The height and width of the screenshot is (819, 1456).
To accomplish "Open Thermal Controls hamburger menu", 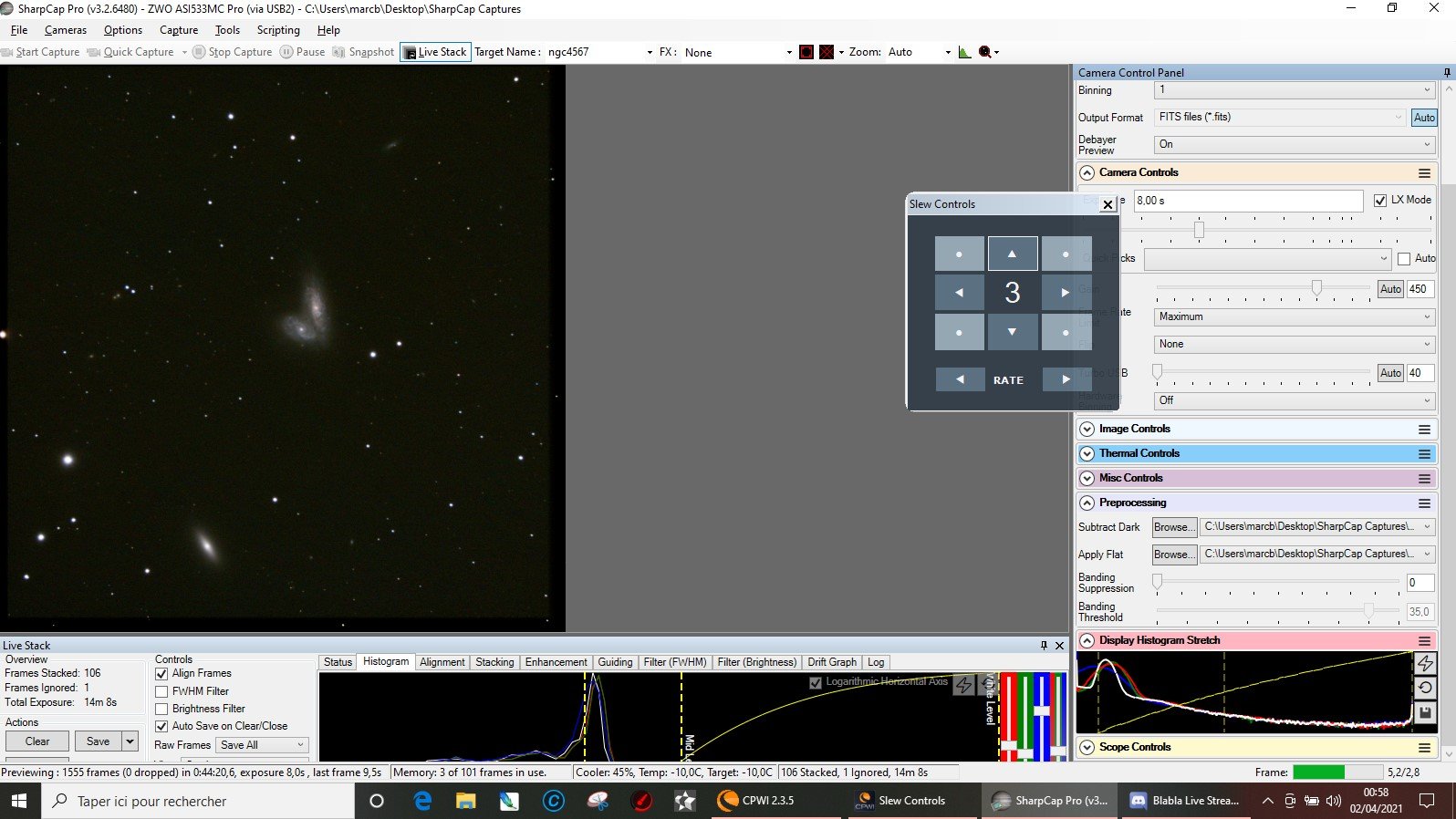I will [x=1424, y=453].
